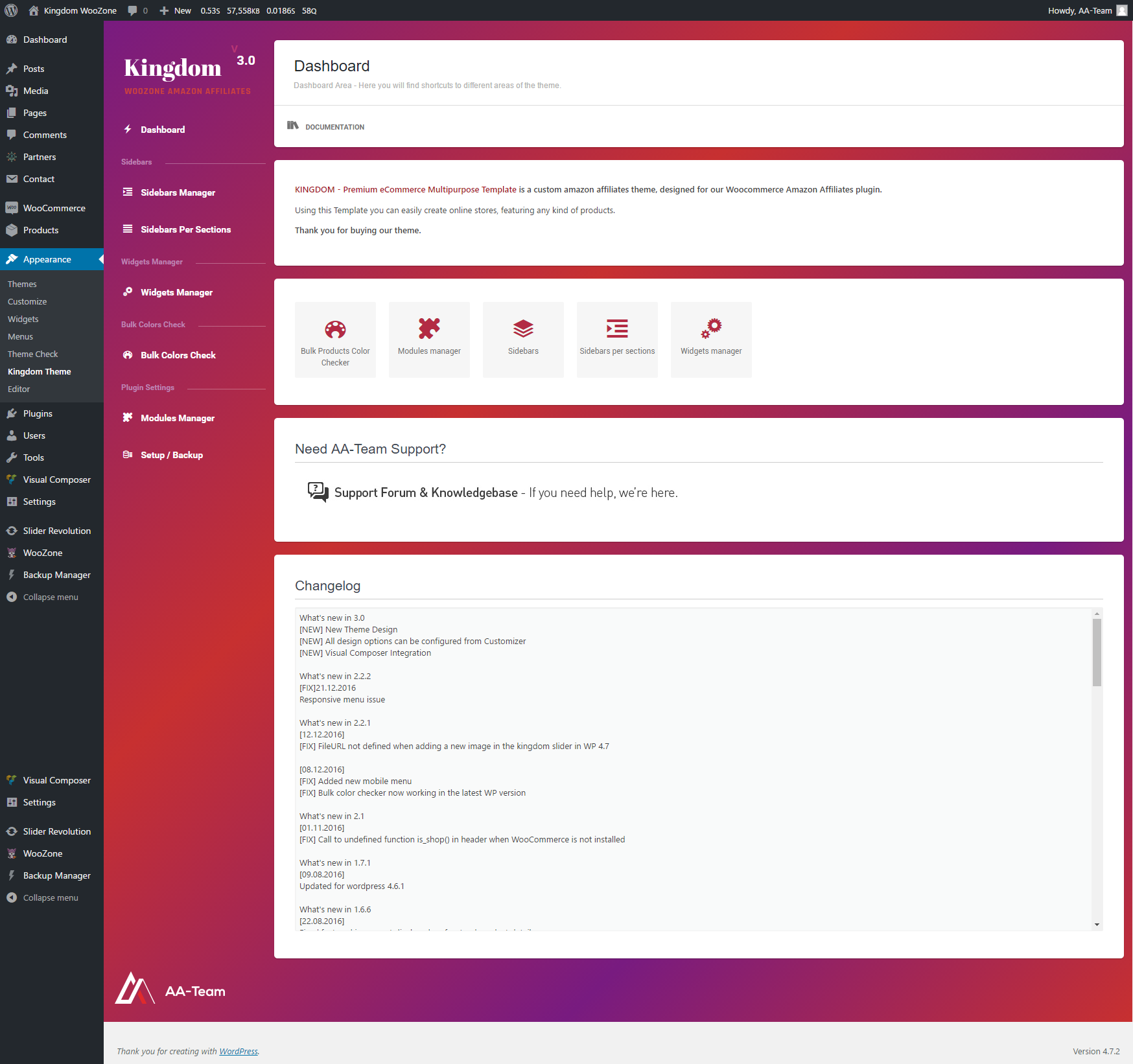
Task: Click the Users person icon
Action: tap(12, 435)
